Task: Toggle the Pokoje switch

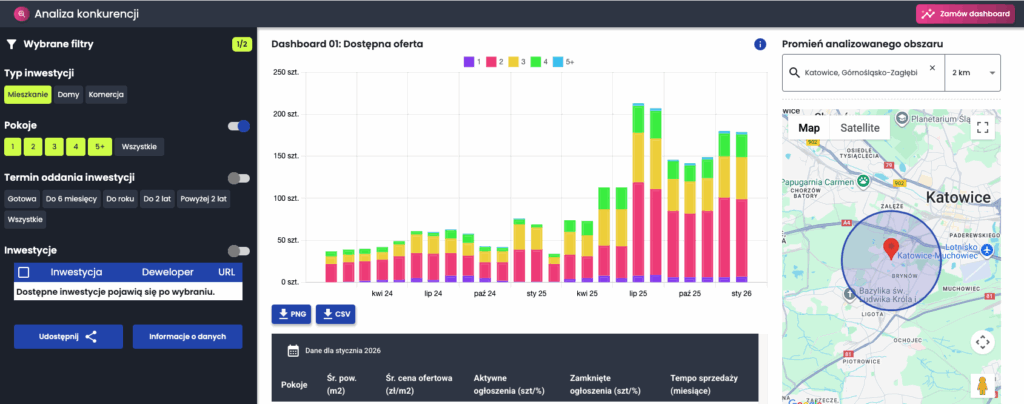Action: (238, 126)
